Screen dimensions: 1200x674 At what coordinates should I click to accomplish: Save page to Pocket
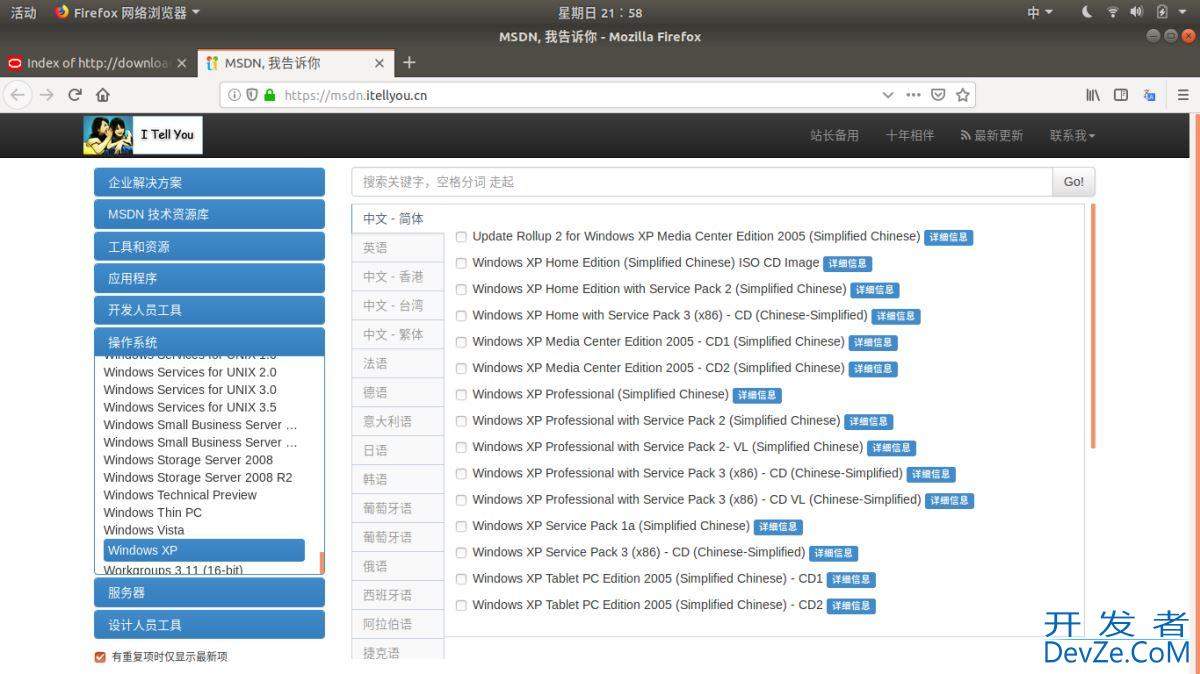tap(938, 95)
